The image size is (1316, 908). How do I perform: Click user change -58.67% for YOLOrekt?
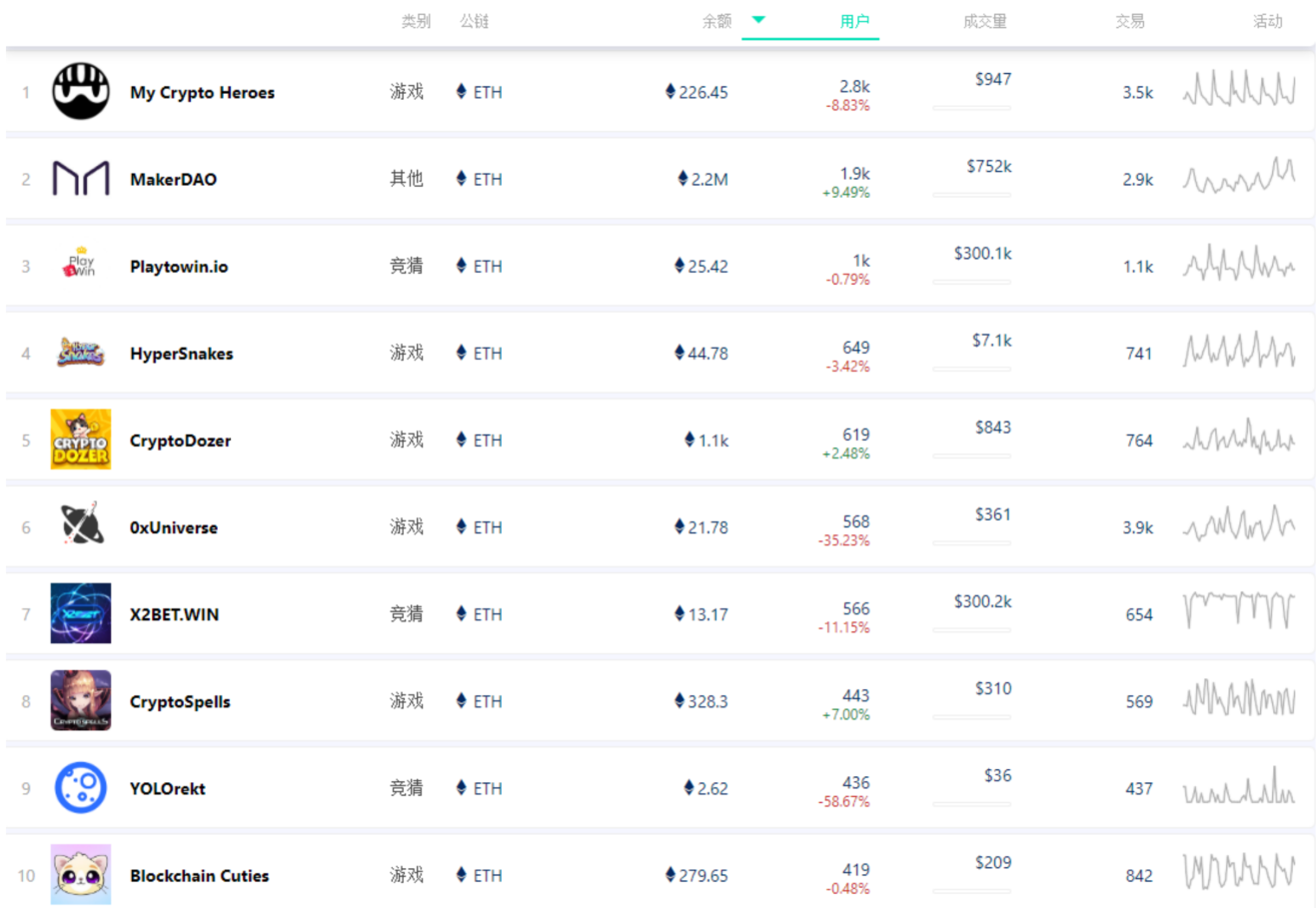coord(843,801)
